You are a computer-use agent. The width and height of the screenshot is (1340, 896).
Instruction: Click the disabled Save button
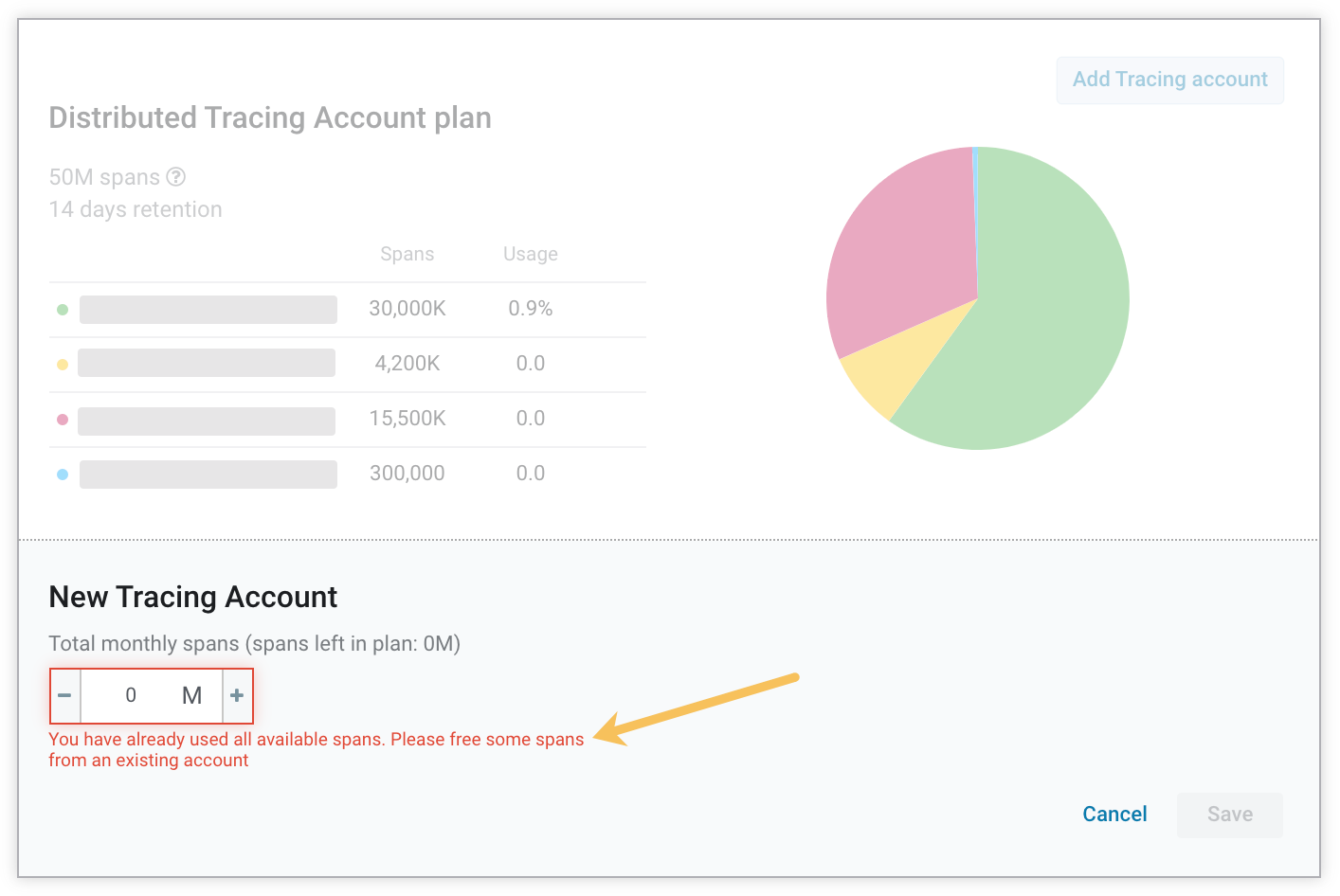(1229, 815)
